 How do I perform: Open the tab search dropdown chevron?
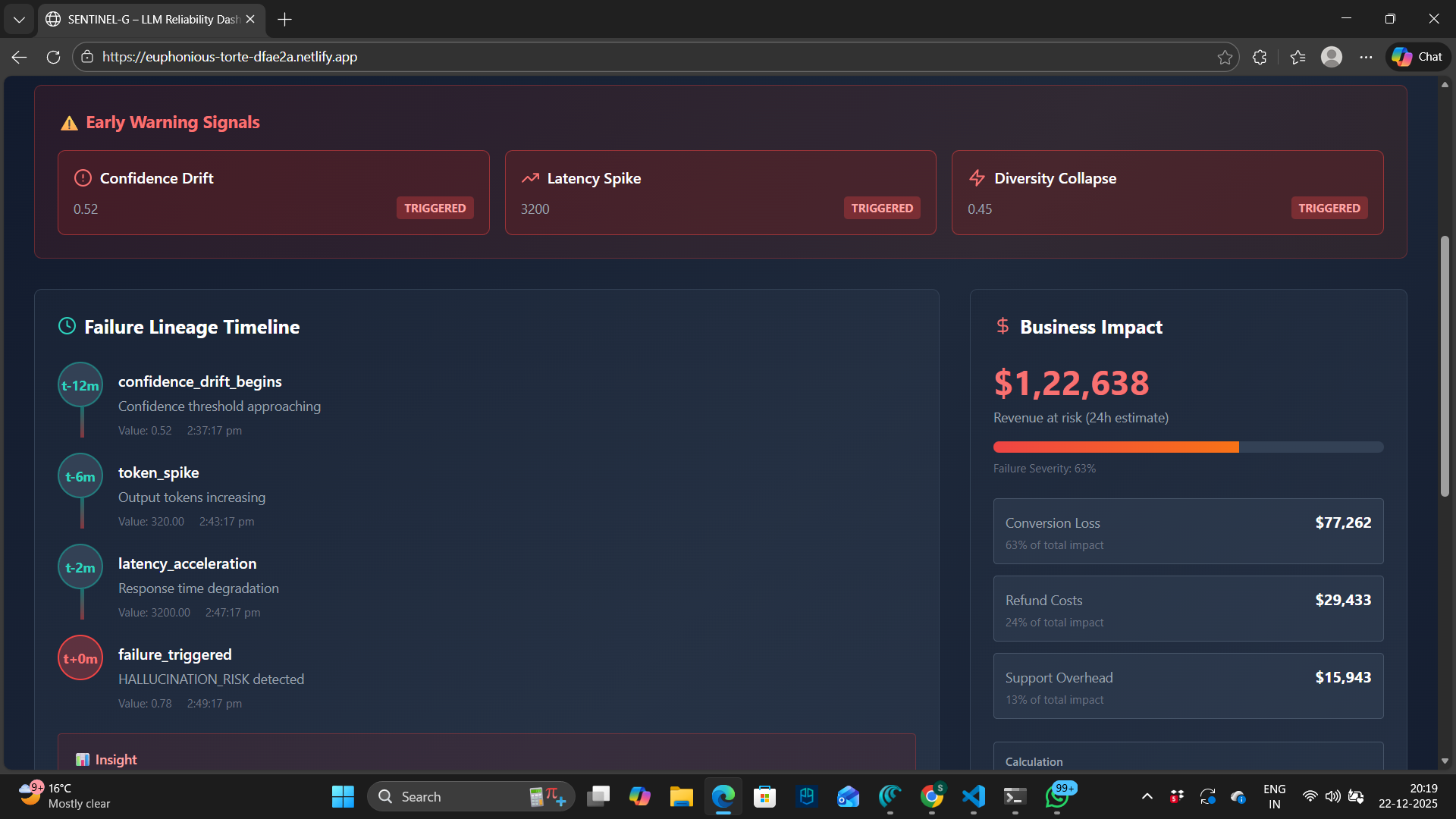click(19, 19)
